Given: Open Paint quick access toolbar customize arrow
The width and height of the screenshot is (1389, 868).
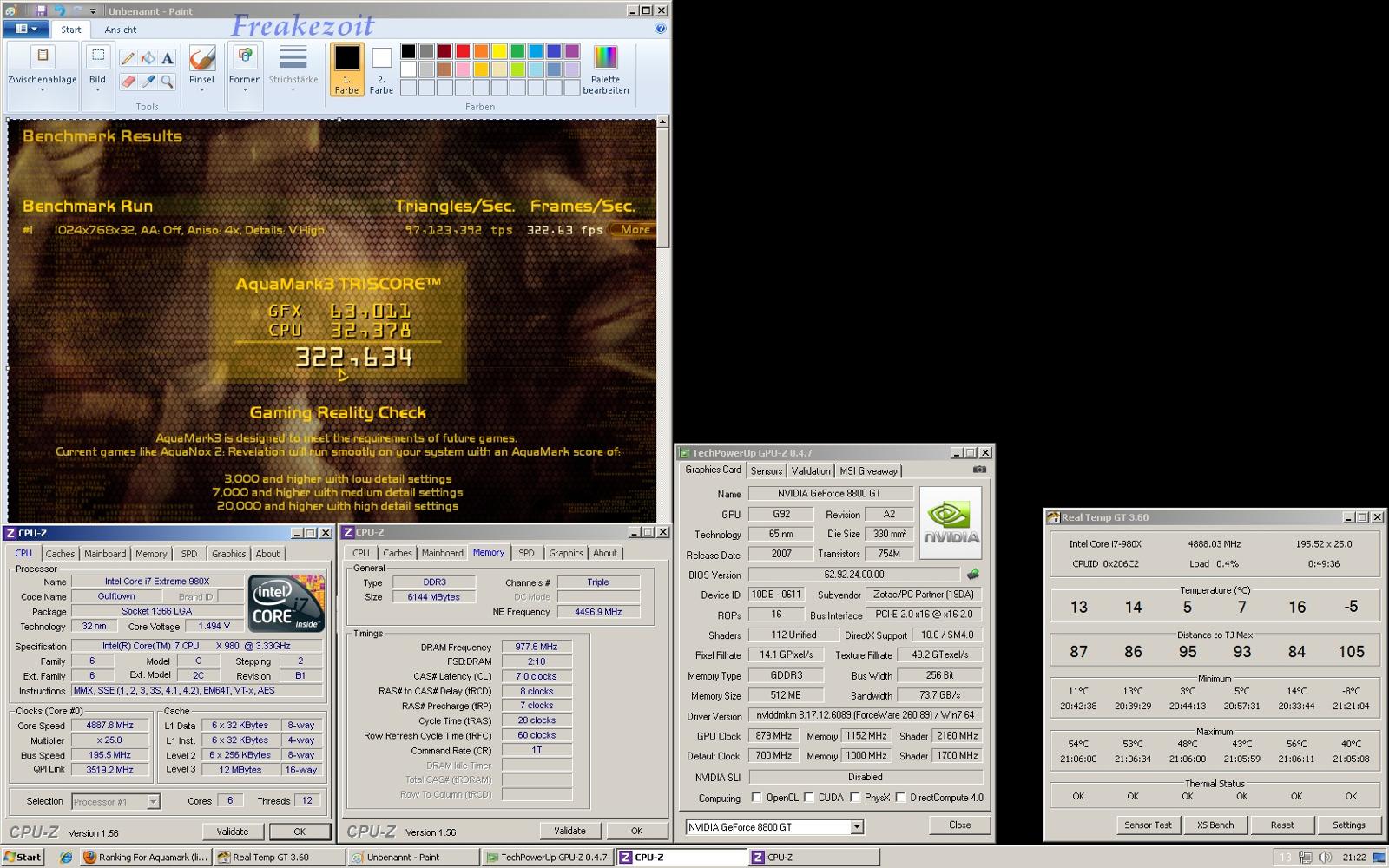Looking at the screenshot, I should click(x=93, y=10).
